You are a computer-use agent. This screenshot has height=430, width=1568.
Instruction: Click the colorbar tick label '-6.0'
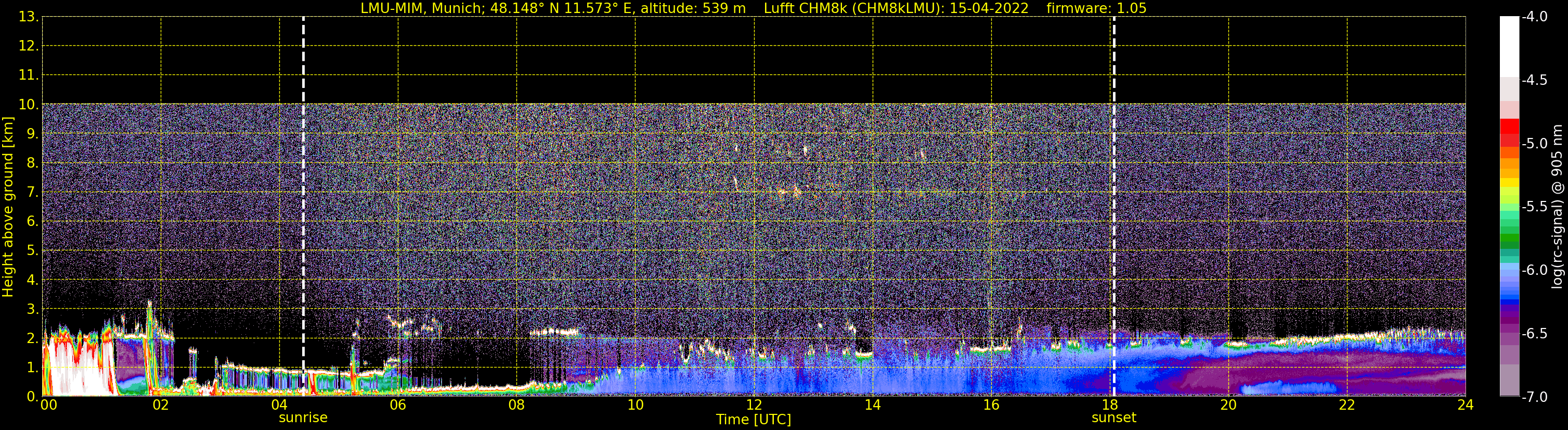1534,270
